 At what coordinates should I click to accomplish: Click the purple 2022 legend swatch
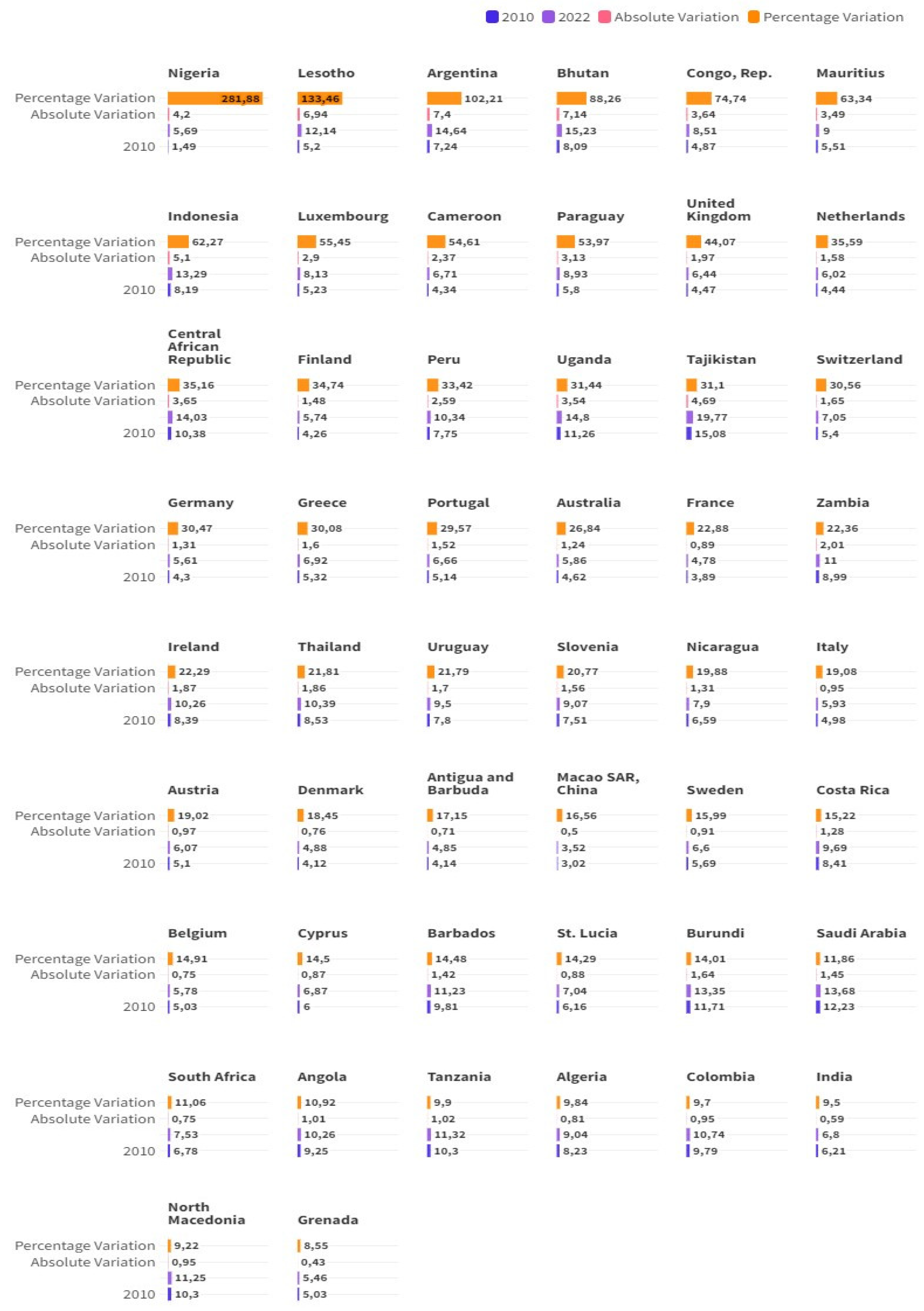tap(548, 17)
